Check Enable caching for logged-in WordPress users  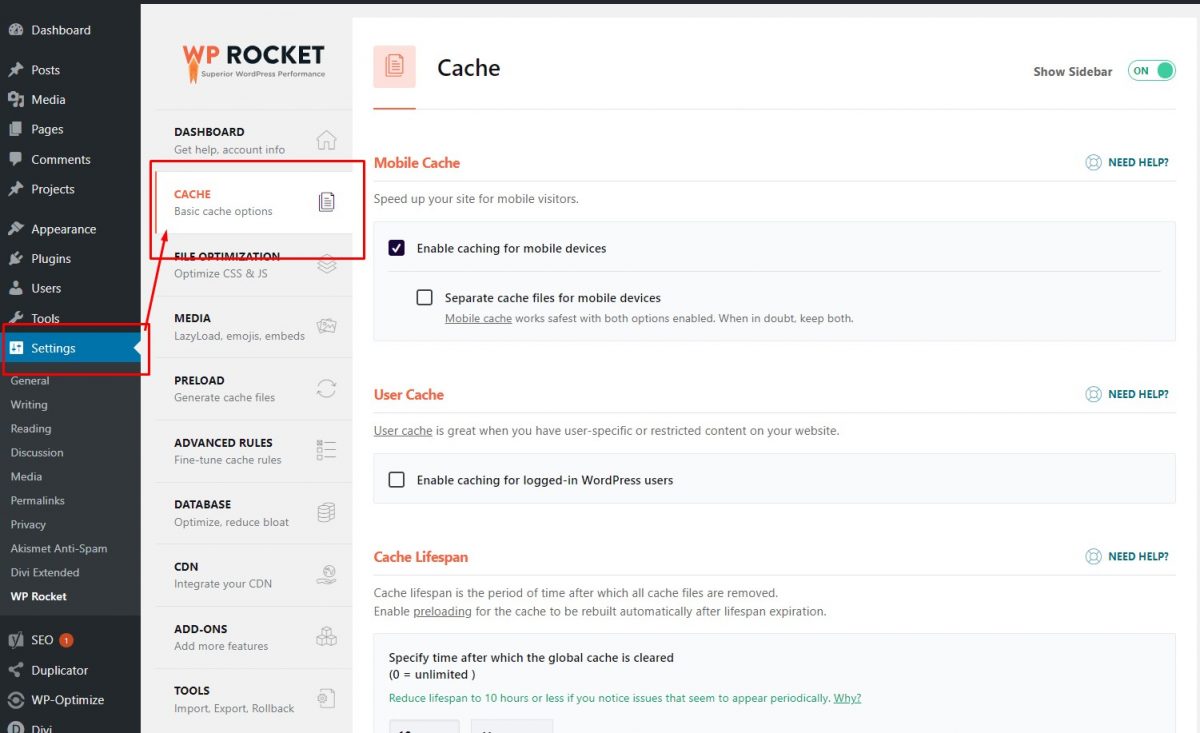point(397,480)
